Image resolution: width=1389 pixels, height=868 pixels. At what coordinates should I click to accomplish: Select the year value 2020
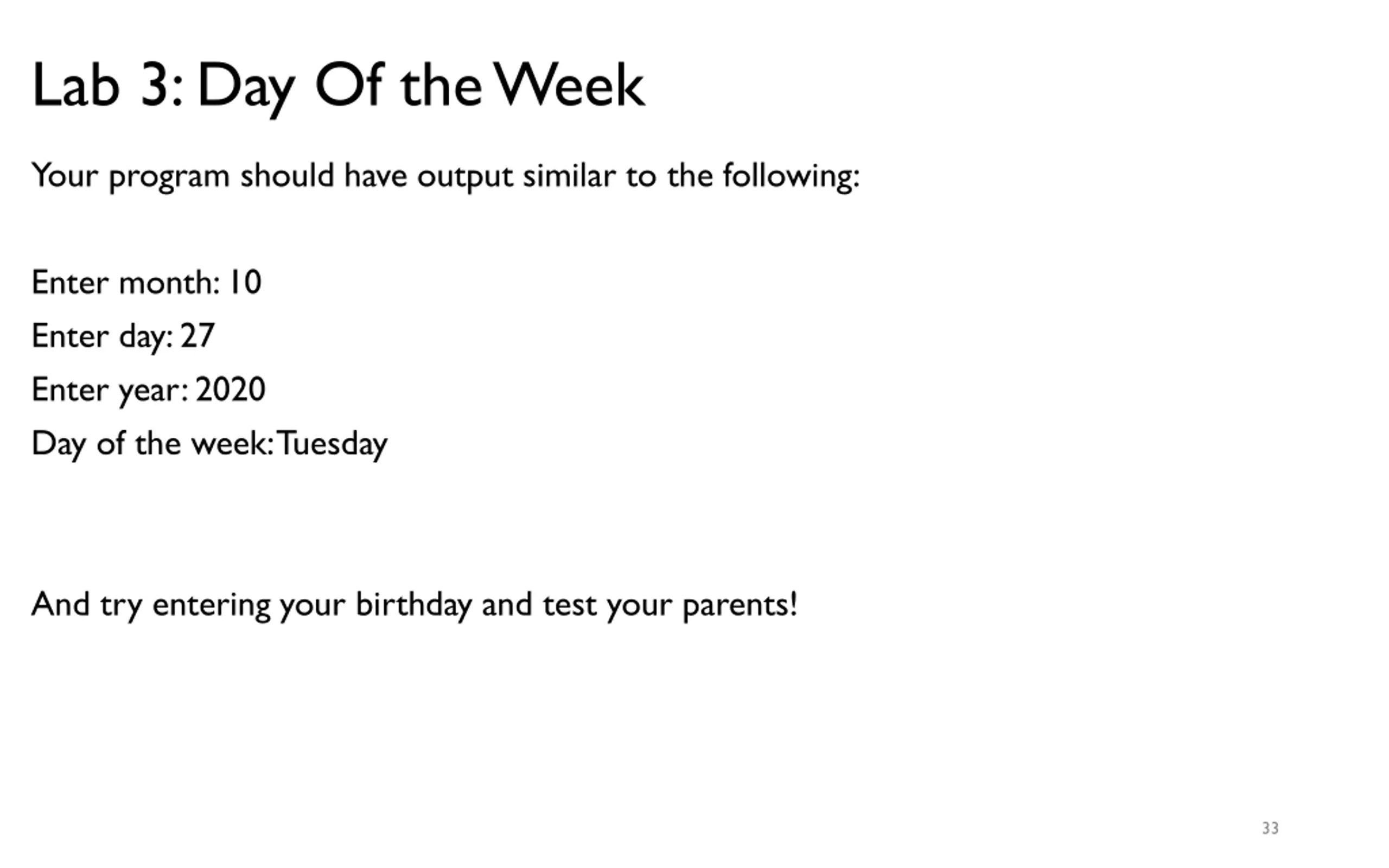[231, 390]
